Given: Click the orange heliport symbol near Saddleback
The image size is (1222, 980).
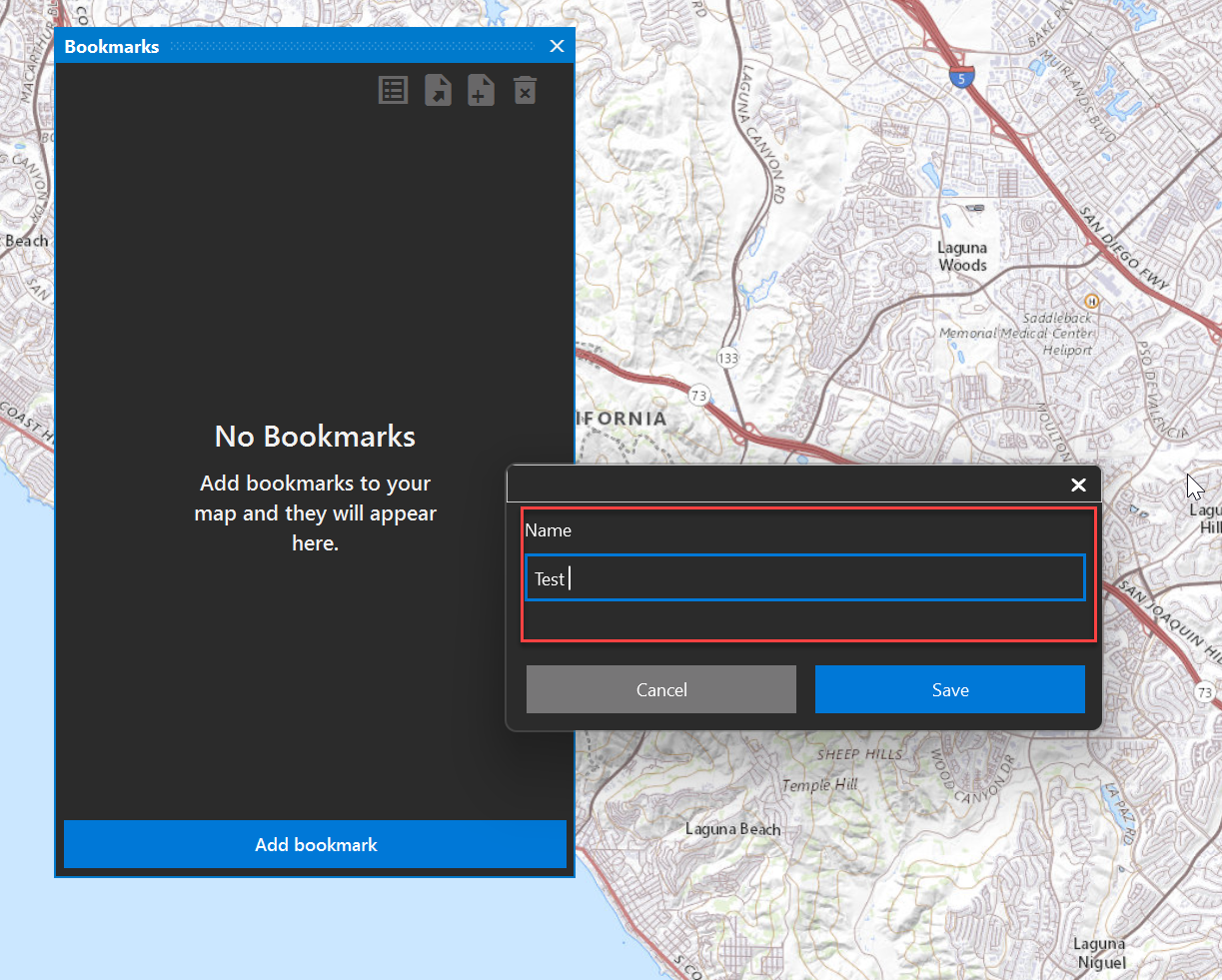Looking at the screenshot, I should pyautogui.click(x=1091, y=301).
